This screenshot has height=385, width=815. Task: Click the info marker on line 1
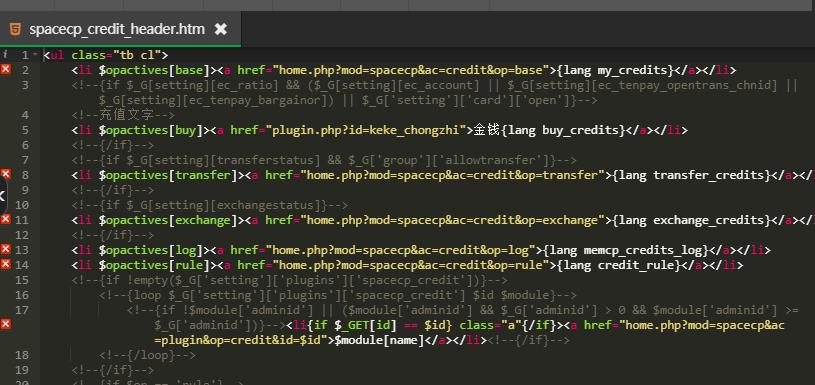(5, 54)
